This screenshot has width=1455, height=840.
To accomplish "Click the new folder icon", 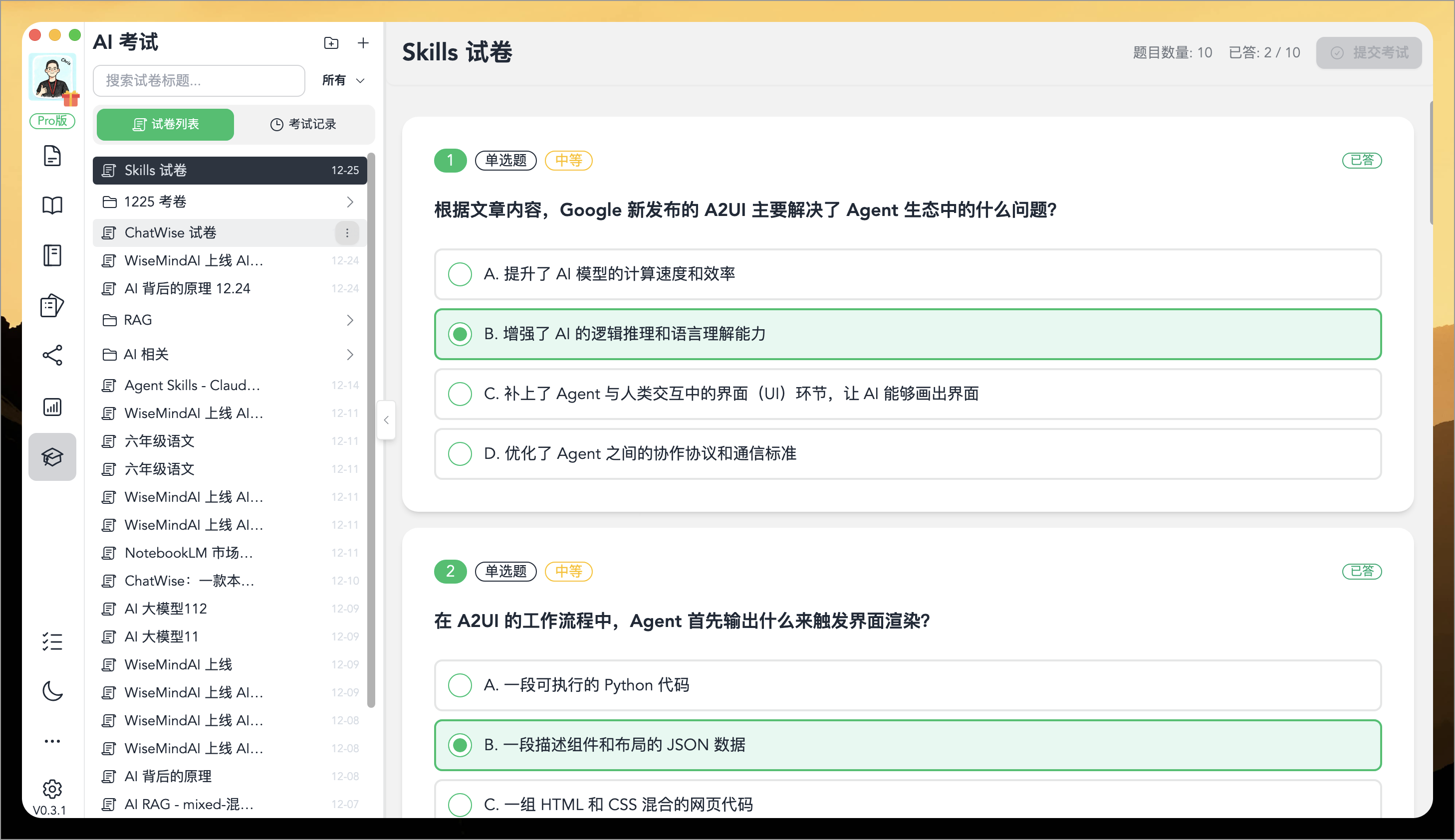I will click(x=331, y=43).
